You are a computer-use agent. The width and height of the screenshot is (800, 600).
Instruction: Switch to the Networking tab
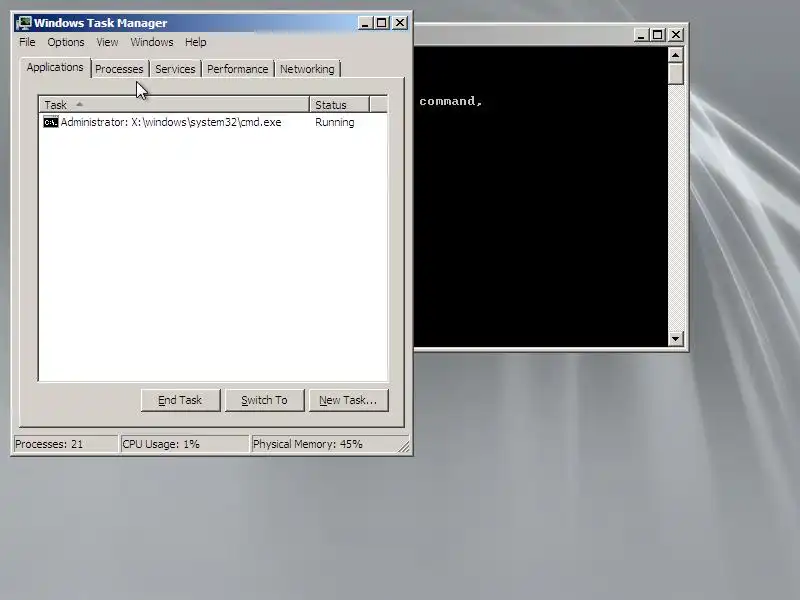pyautogui.click(x=307, y=69)
